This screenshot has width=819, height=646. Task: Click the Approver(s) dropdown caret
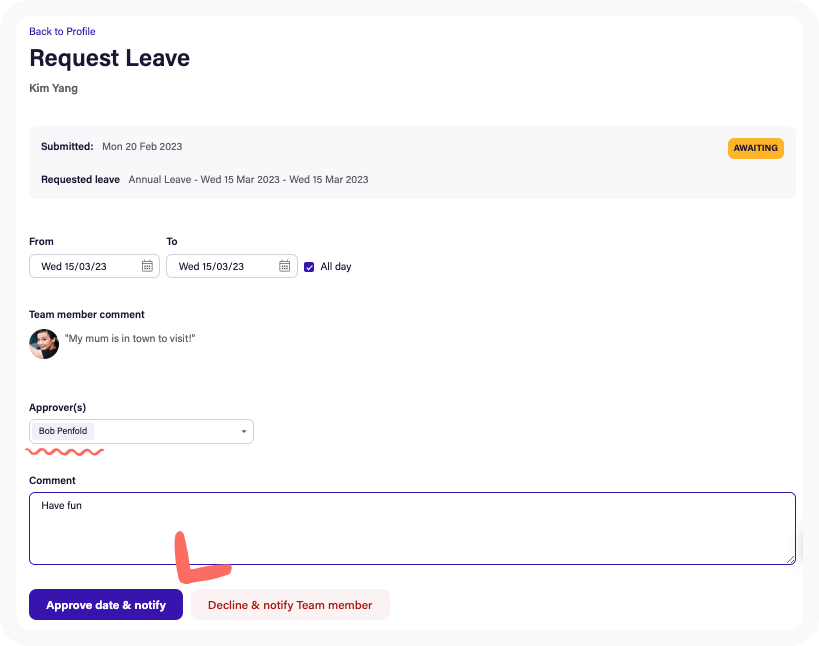(243, 431)
